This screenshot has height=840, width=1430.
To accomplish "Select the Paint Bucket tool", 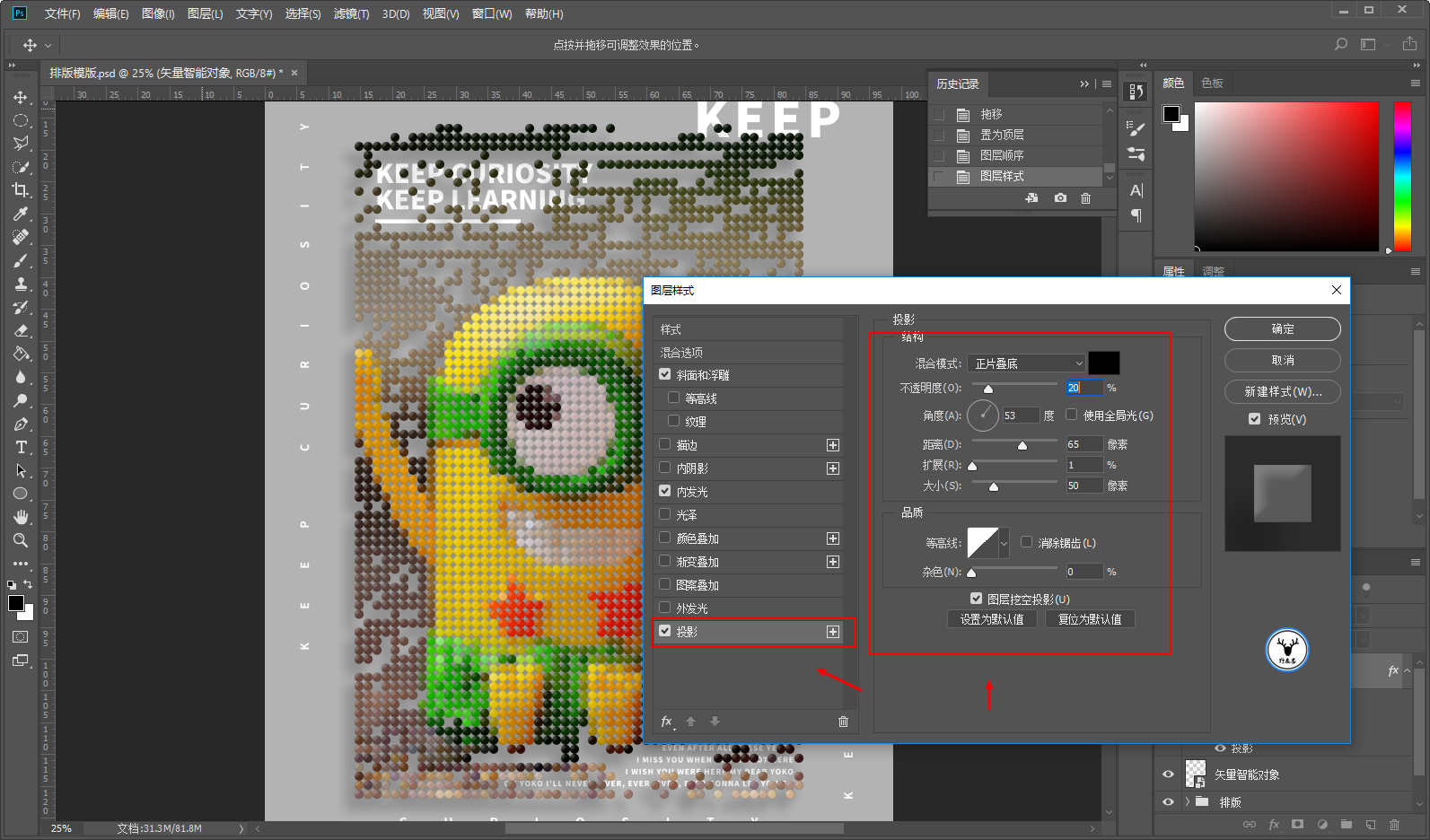I will [20, 354].
